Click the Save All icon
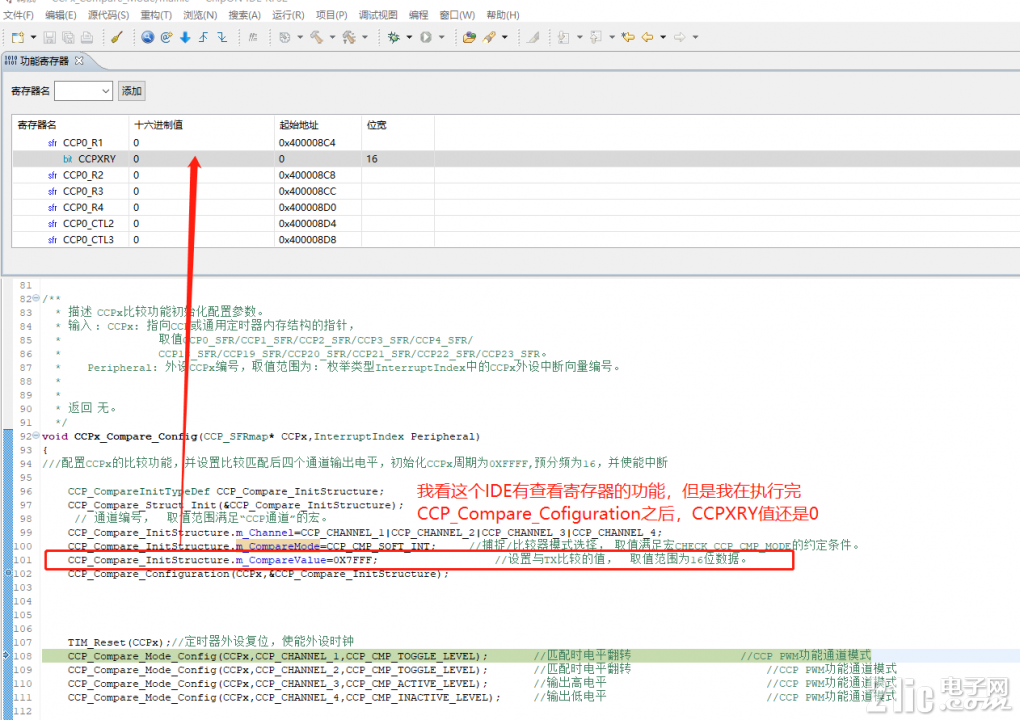 tap(68, 38)
